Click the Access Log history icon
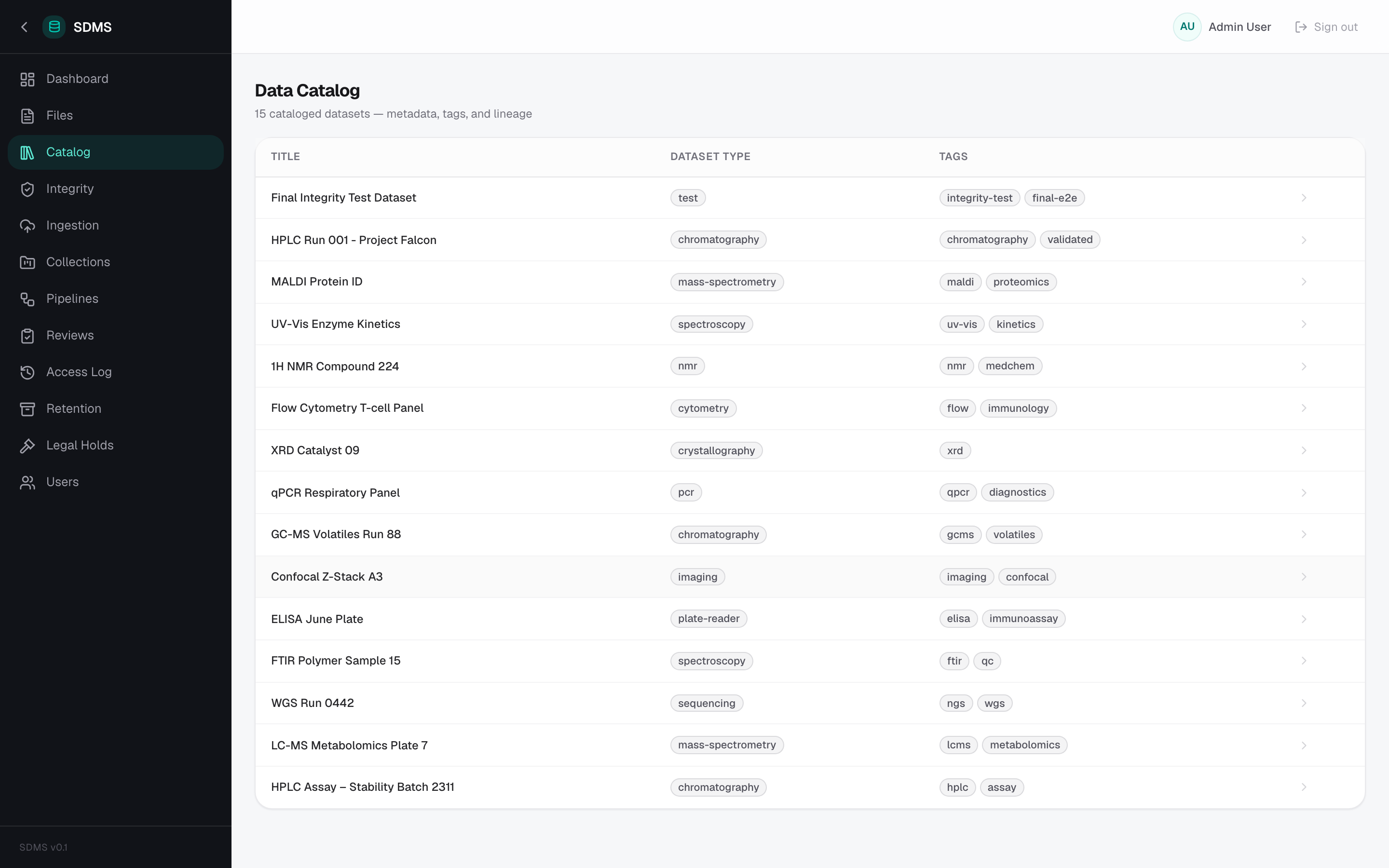This screenshot has height=868, width=1389. [27, 373]
